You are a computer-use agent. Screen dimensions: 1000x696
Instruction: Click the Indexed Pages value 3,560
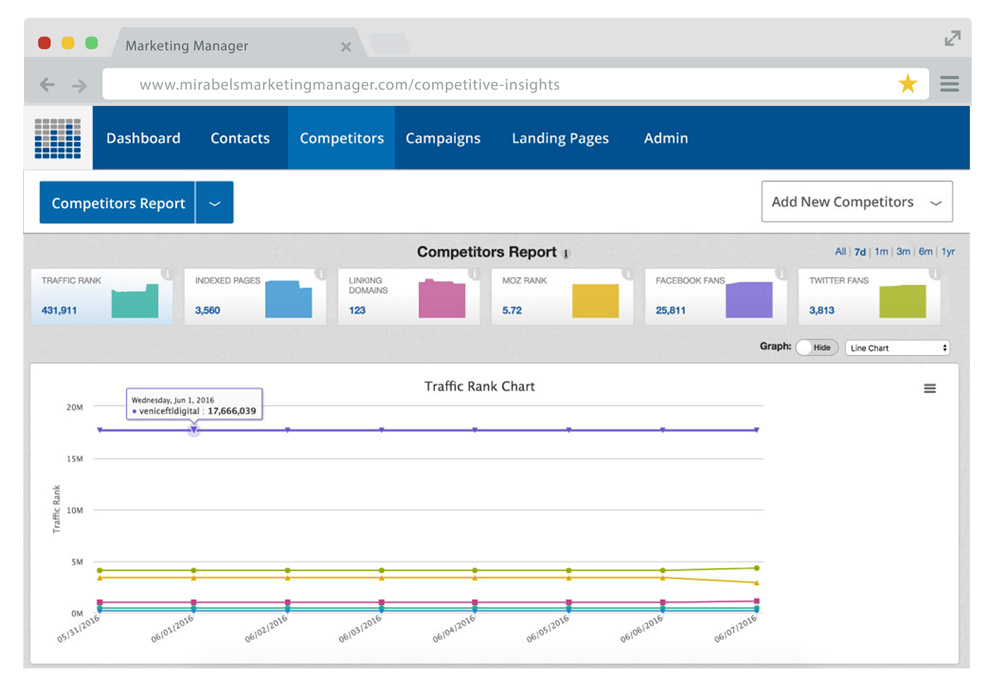[x=208, y=311]
